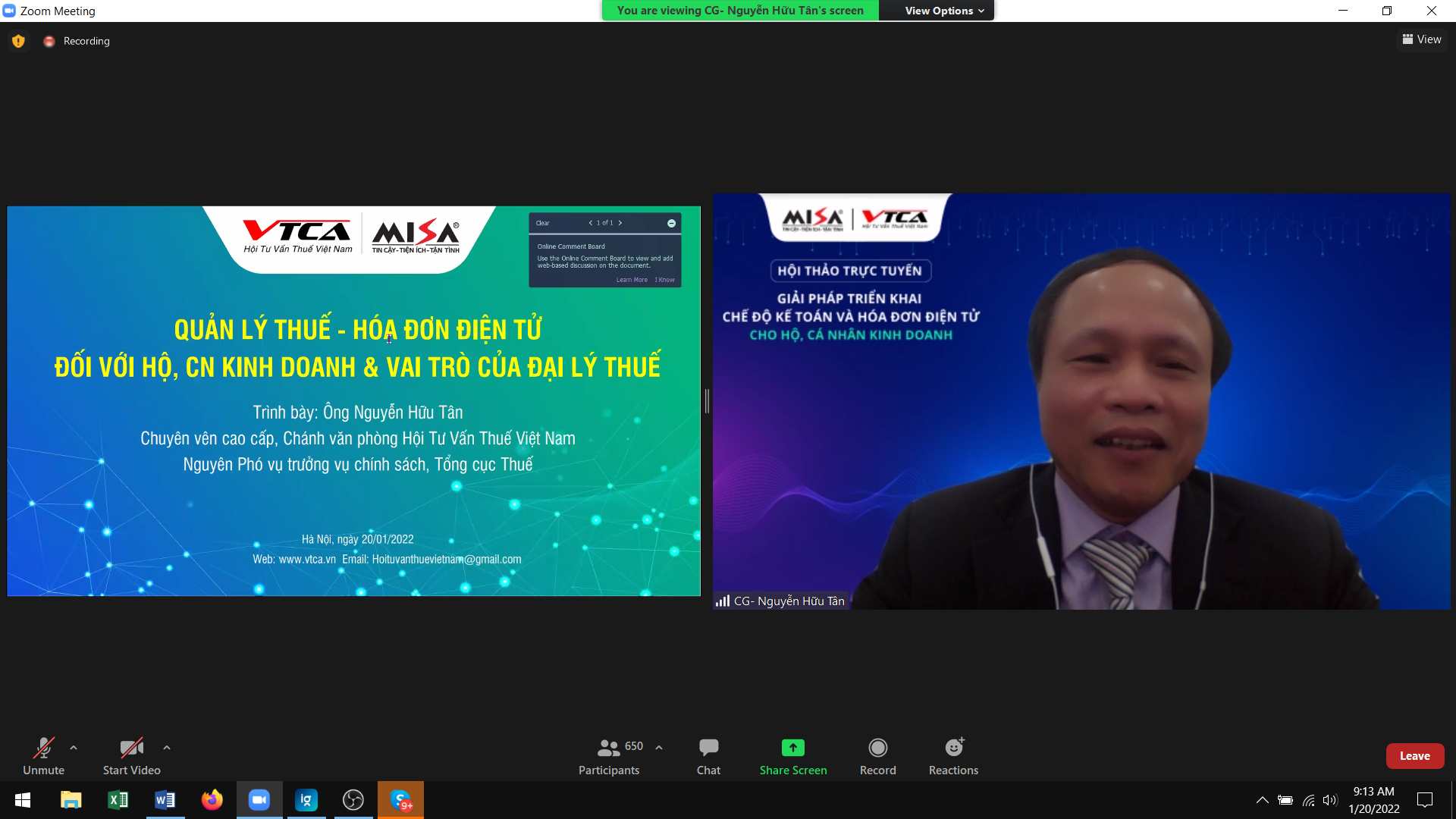The height and width of the screenshot is (819, 1456).
Task: Minimize the Online Comment Board panel
Action: click(671, 223)
